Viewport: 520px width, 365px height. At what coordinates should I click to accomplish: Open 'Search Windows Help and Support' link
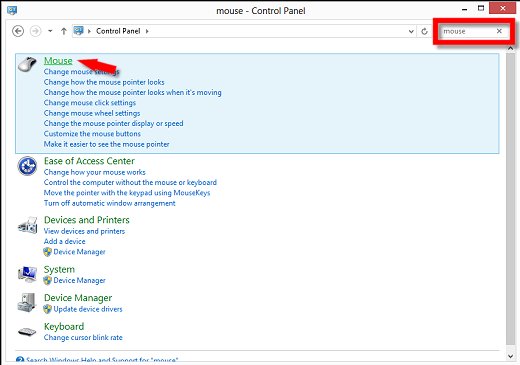[x=102, y=360]
